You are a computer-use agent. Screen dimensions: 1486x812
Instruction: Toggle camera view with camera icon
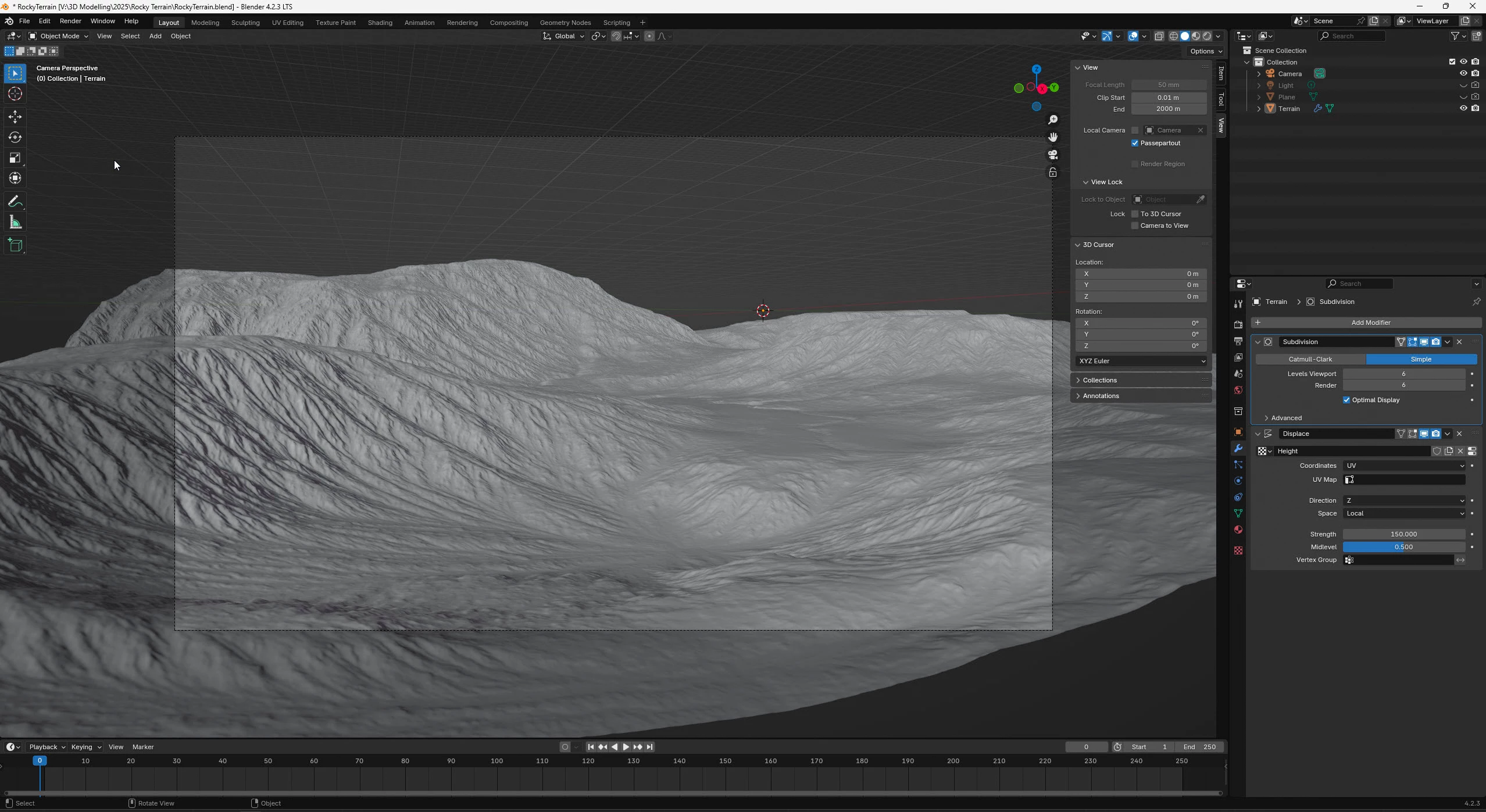pos(1053,155)
